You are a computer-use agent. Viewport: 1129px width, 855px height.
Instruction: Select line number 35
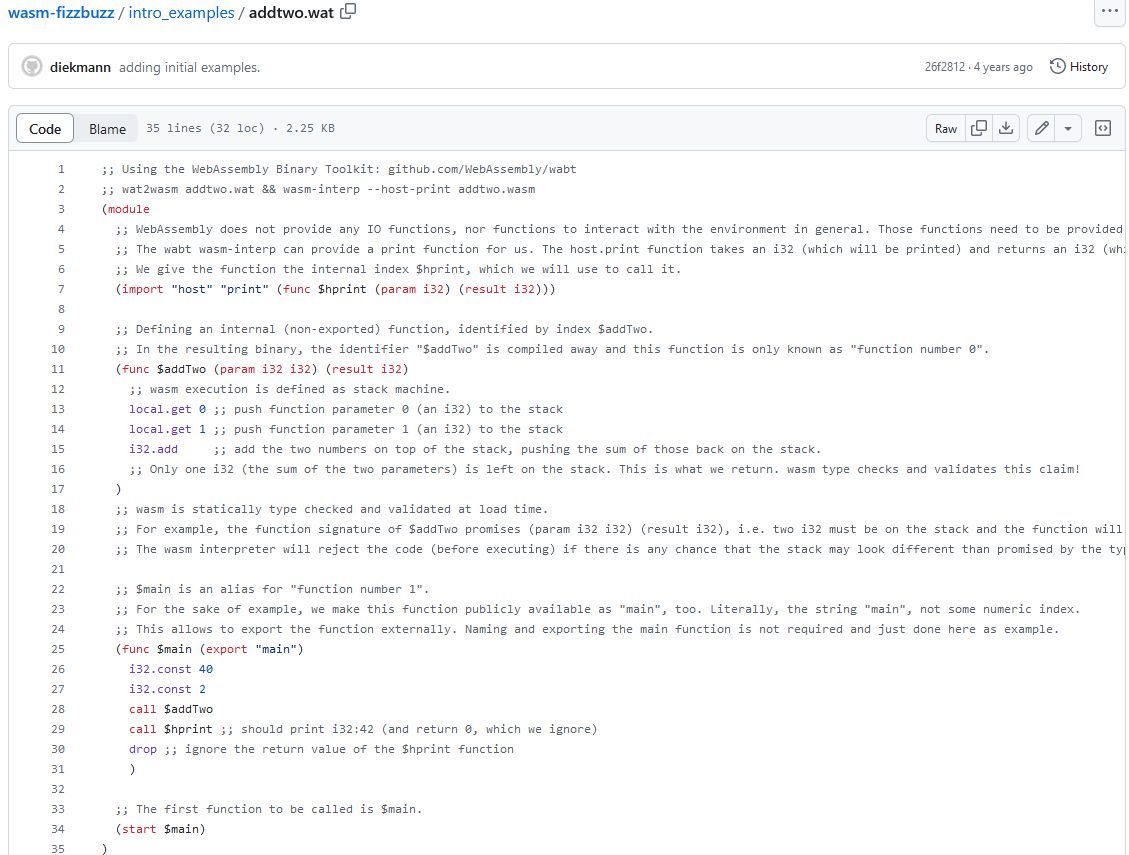58,849
